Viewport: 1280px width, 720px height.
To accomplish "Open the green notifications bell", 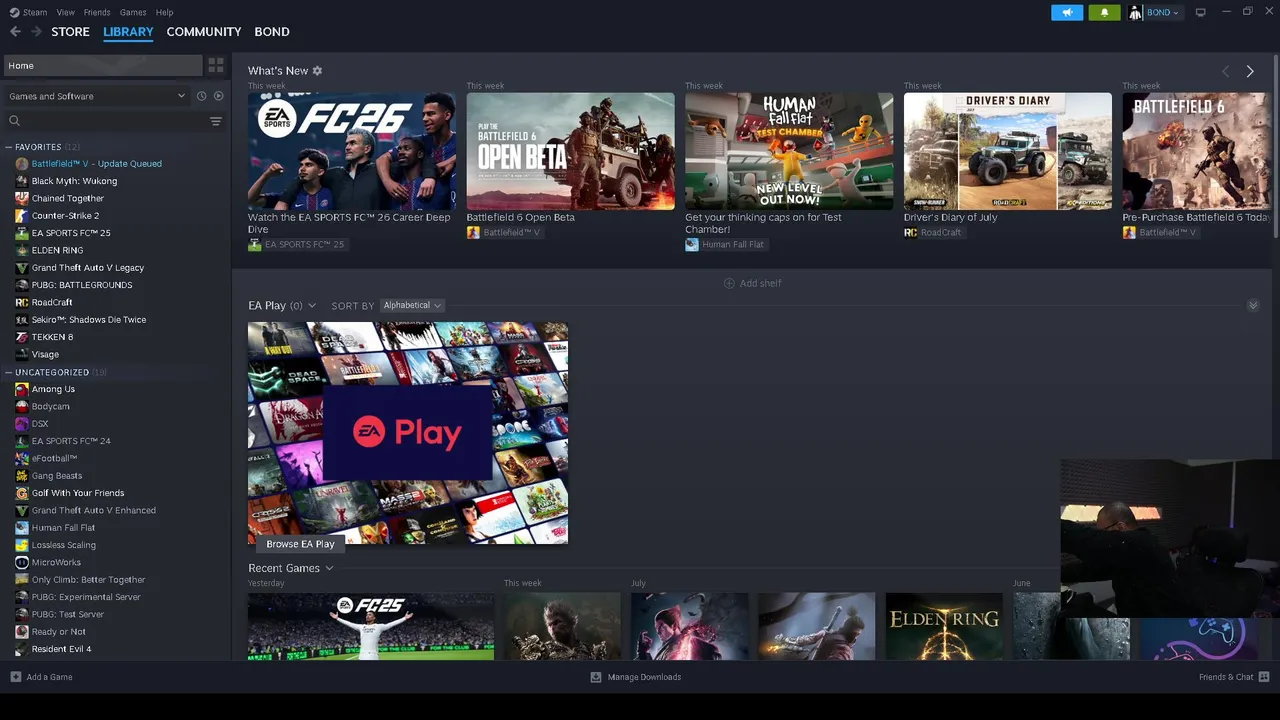I will point(1104,12).
